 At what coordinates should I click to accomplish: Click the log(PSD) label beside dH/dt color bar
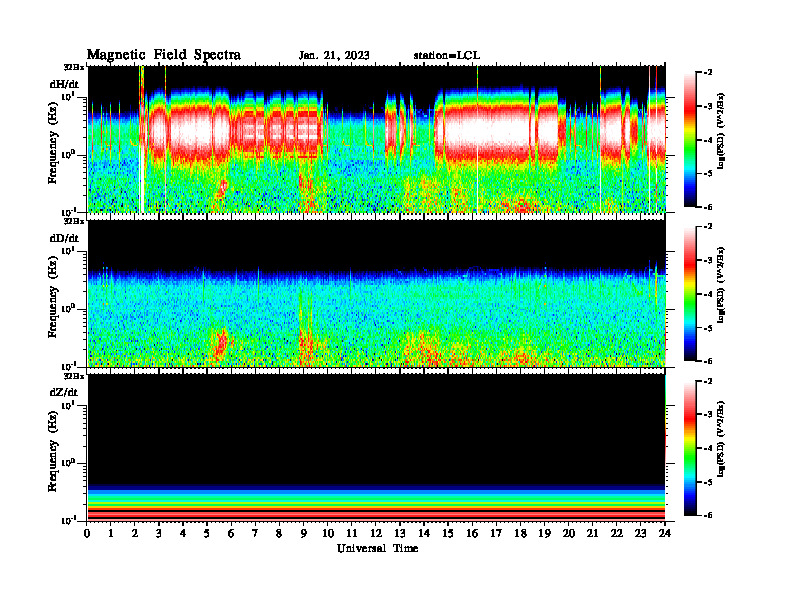(x=721, y=131)
